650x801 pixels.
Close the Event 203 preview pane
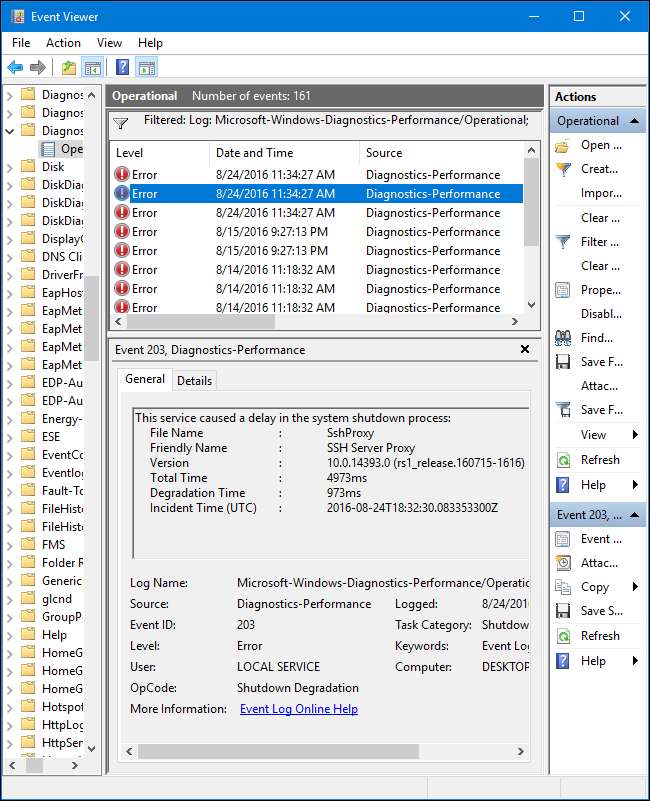click(x=525, y=350)
